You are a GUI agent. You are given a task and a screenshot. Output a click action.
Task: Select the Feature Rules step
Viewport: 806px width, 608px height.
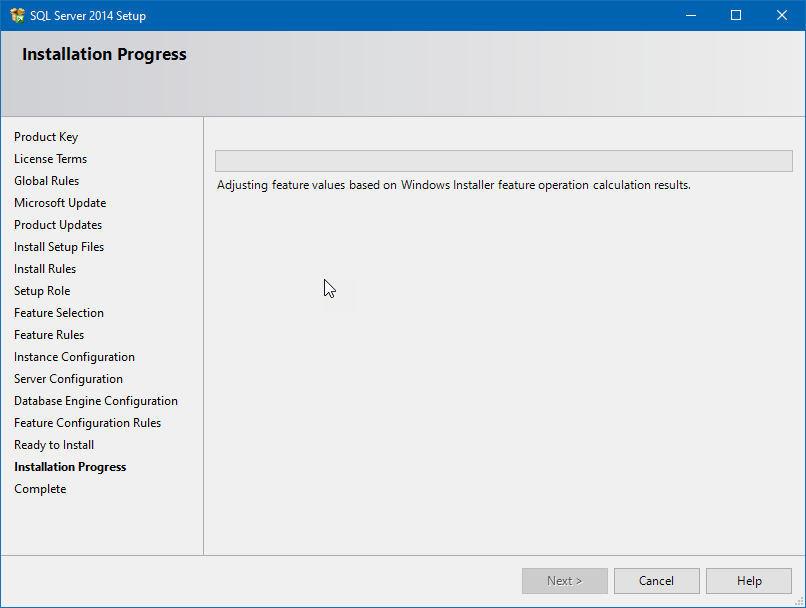click(x=49, y=335)
